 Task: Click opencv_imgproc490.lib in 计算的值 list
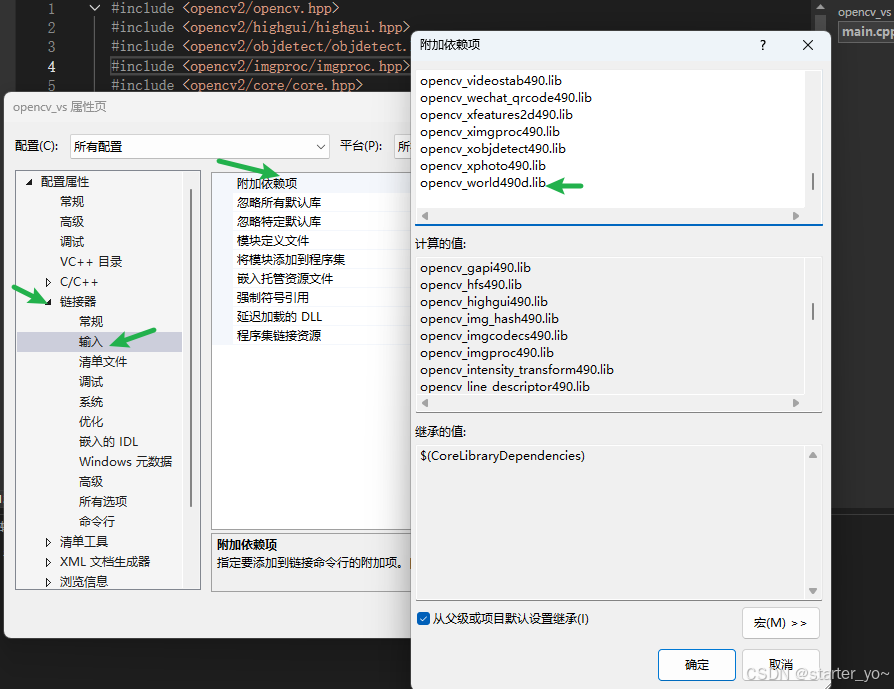click(x=486, y=353)
